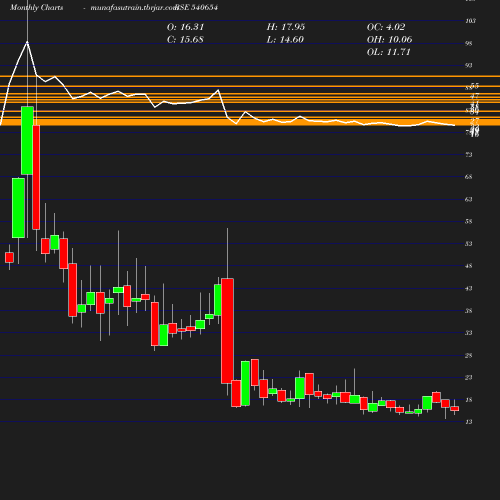Click the 48 price axis label
The height and width of the screenshot is (500, 500).
tap(469, 266)
